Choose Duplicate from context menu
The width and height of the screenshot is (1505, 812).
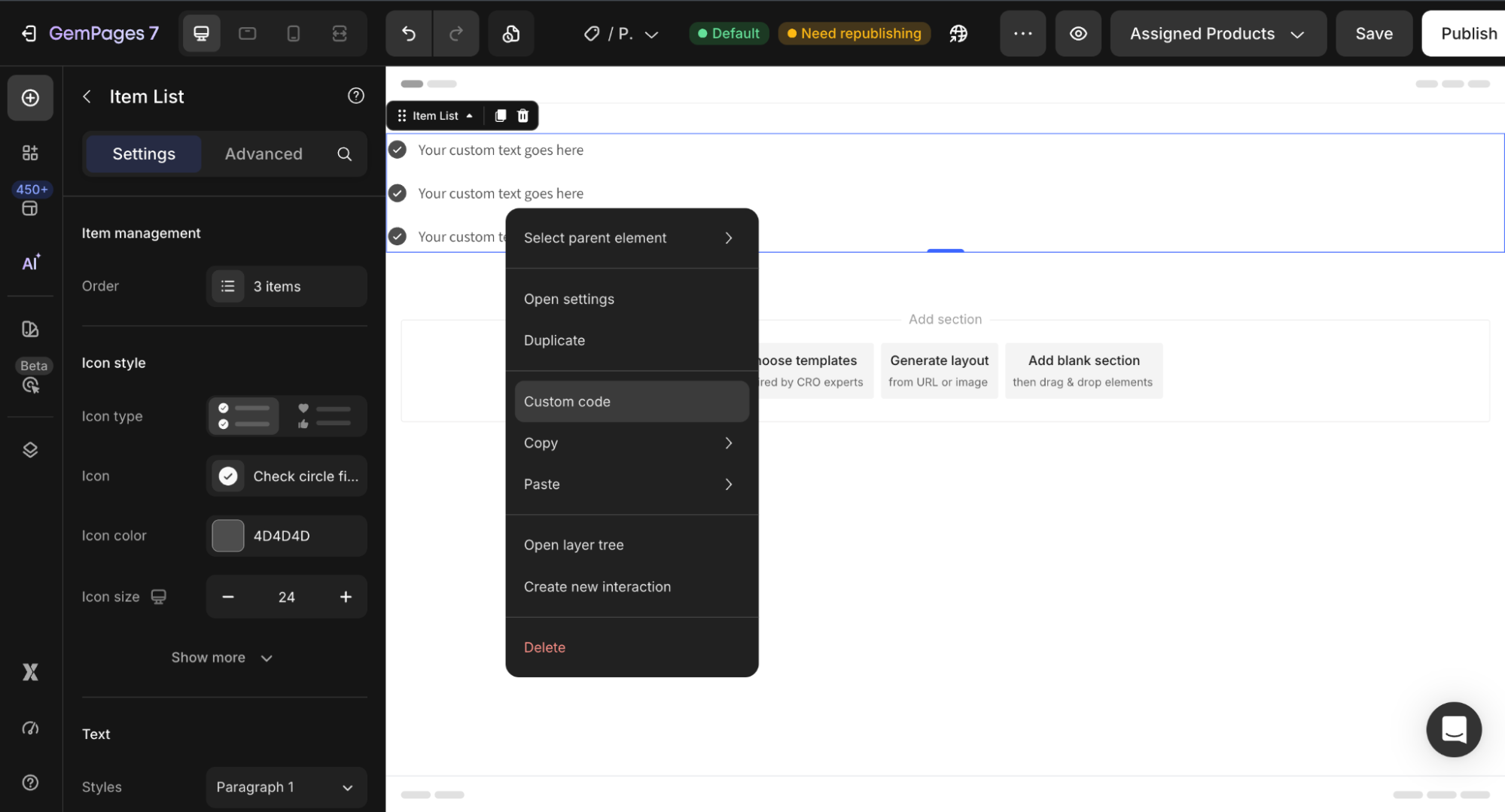pyautogui.click(x=632, y=340)
